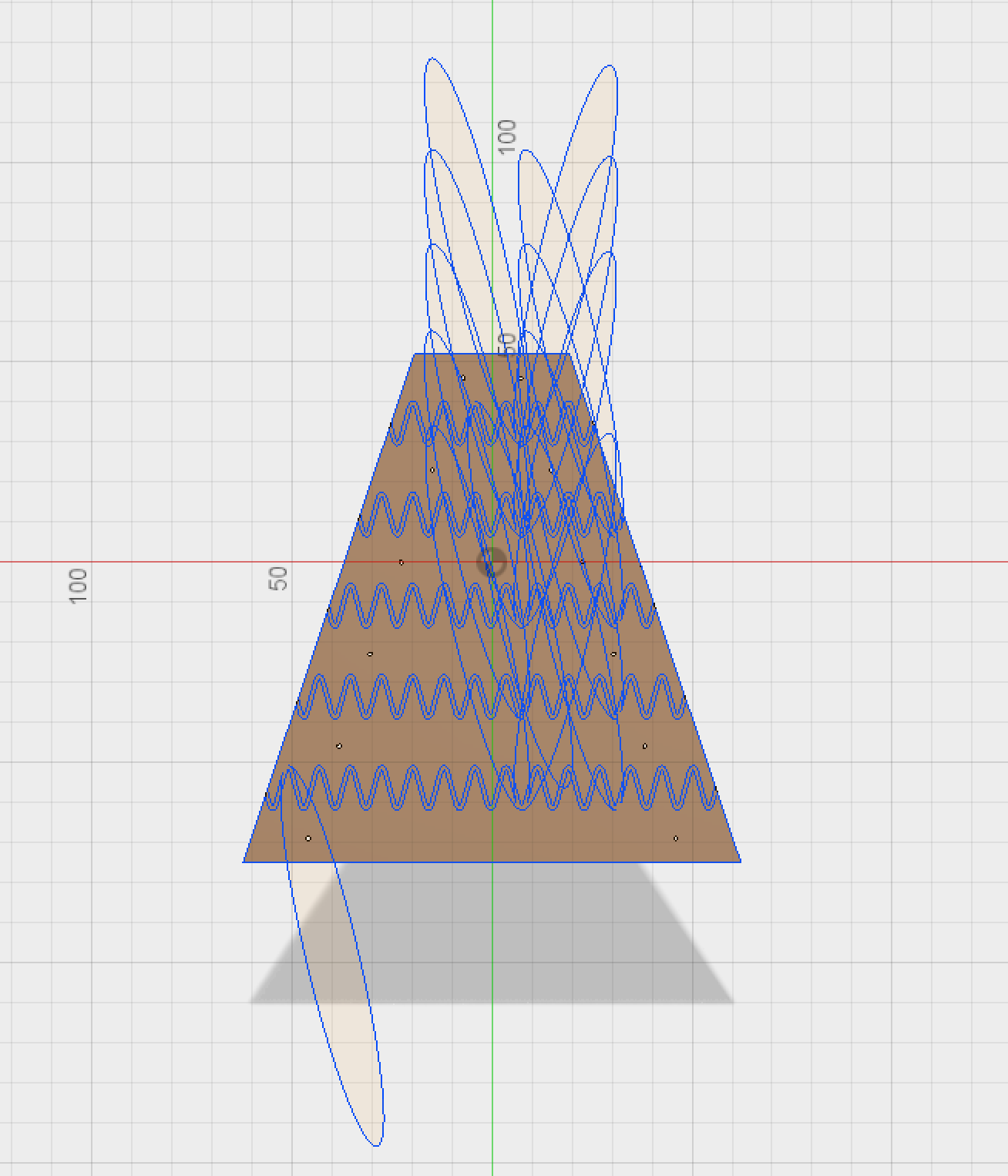The height and width of the screenshot is (1176, 1008).
Task: Click the bottom edge of the trapezoid
Action: 539,862
